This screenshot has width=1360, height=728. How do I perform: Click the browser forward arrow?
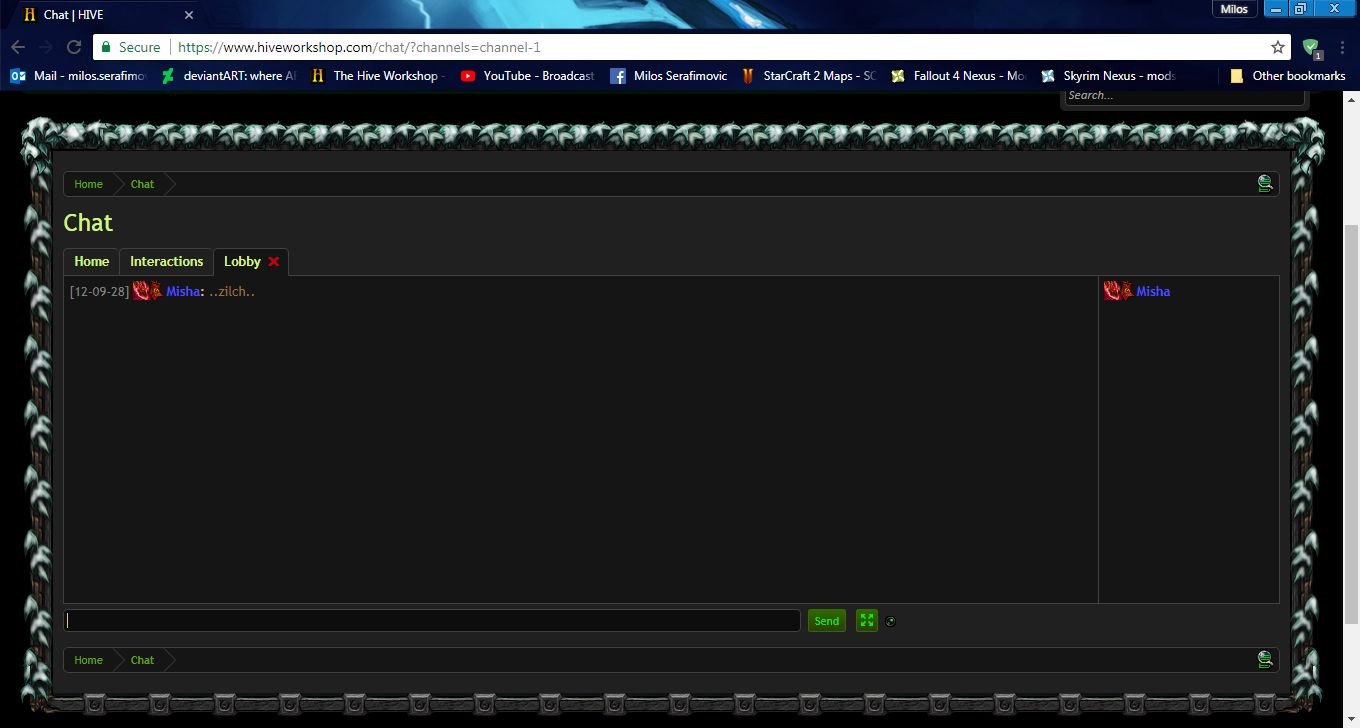tap(46, 47)
